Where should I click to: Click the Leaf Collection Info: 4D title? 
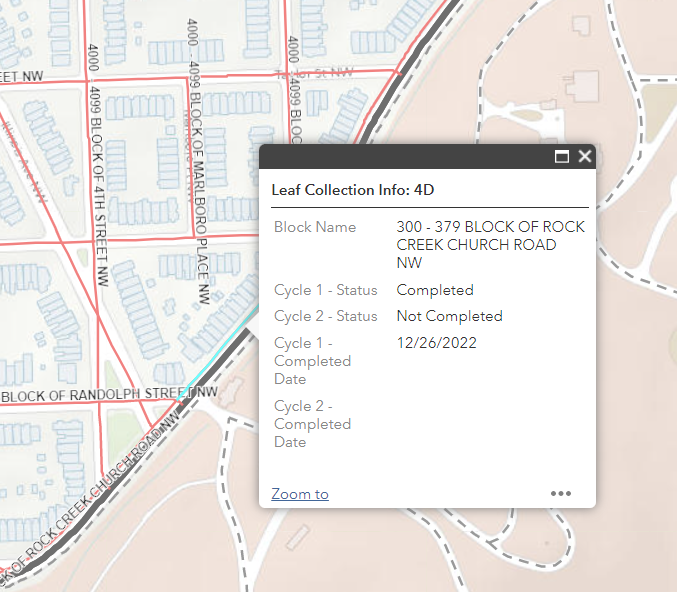[353, 190]
